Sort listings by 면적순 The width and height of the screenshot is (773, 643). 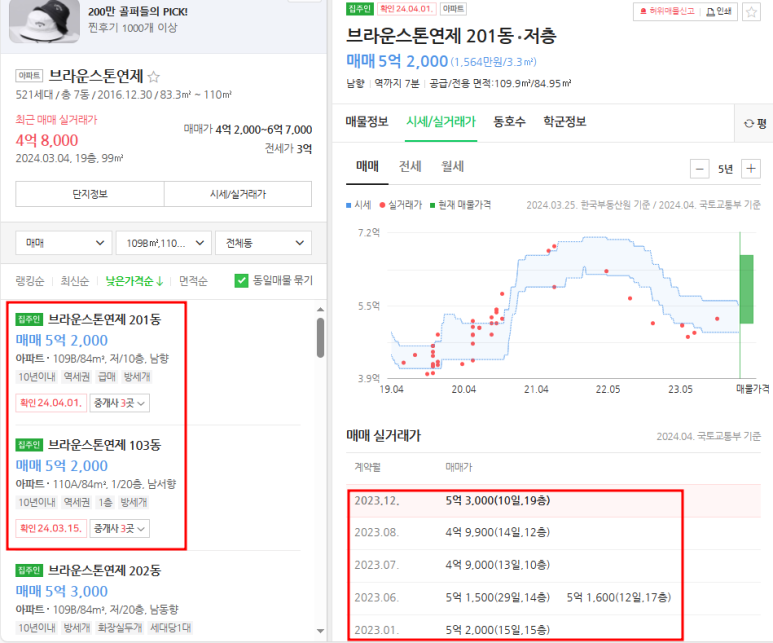[x=193, y=281]
